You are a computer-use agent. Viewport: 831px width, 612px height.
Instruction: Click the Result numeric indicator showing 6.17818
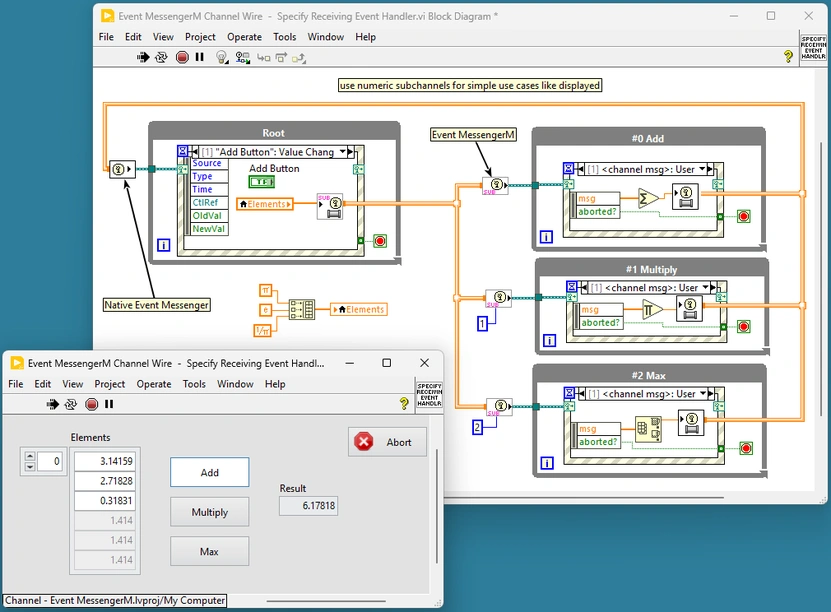click(307, 506)
